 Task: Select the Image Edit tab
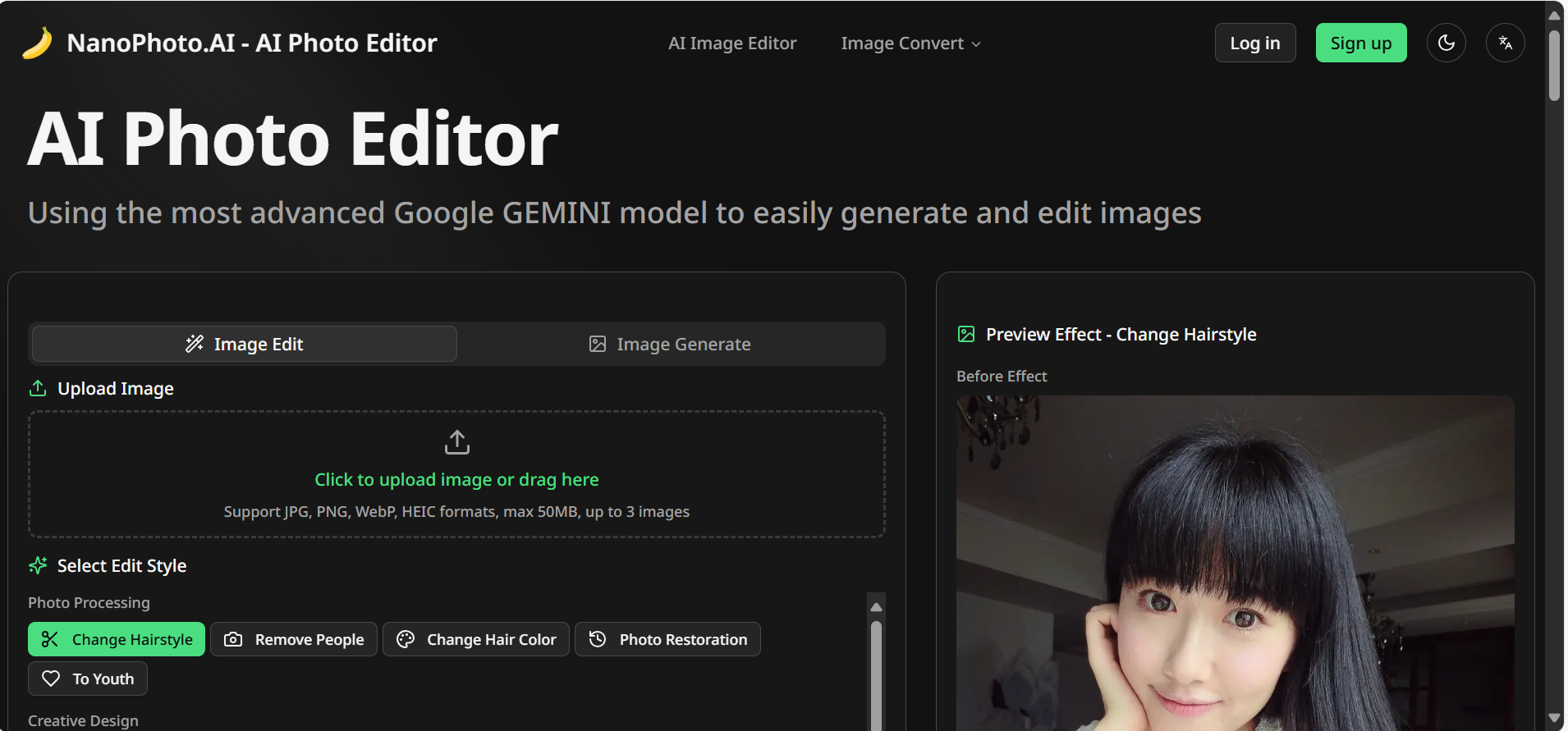coord(245,344)
